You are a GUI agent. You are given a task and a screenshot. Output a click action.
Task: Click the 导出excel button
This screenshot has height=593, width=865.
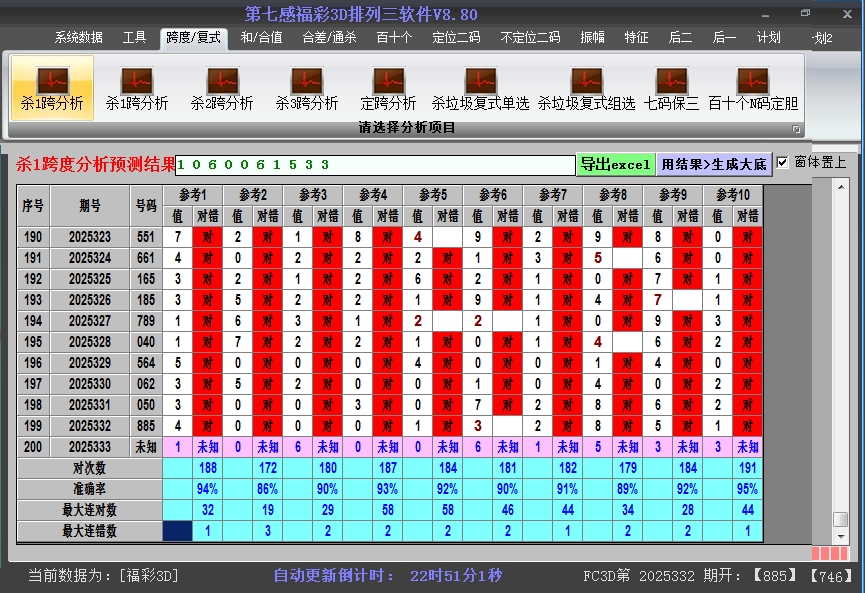615,162
